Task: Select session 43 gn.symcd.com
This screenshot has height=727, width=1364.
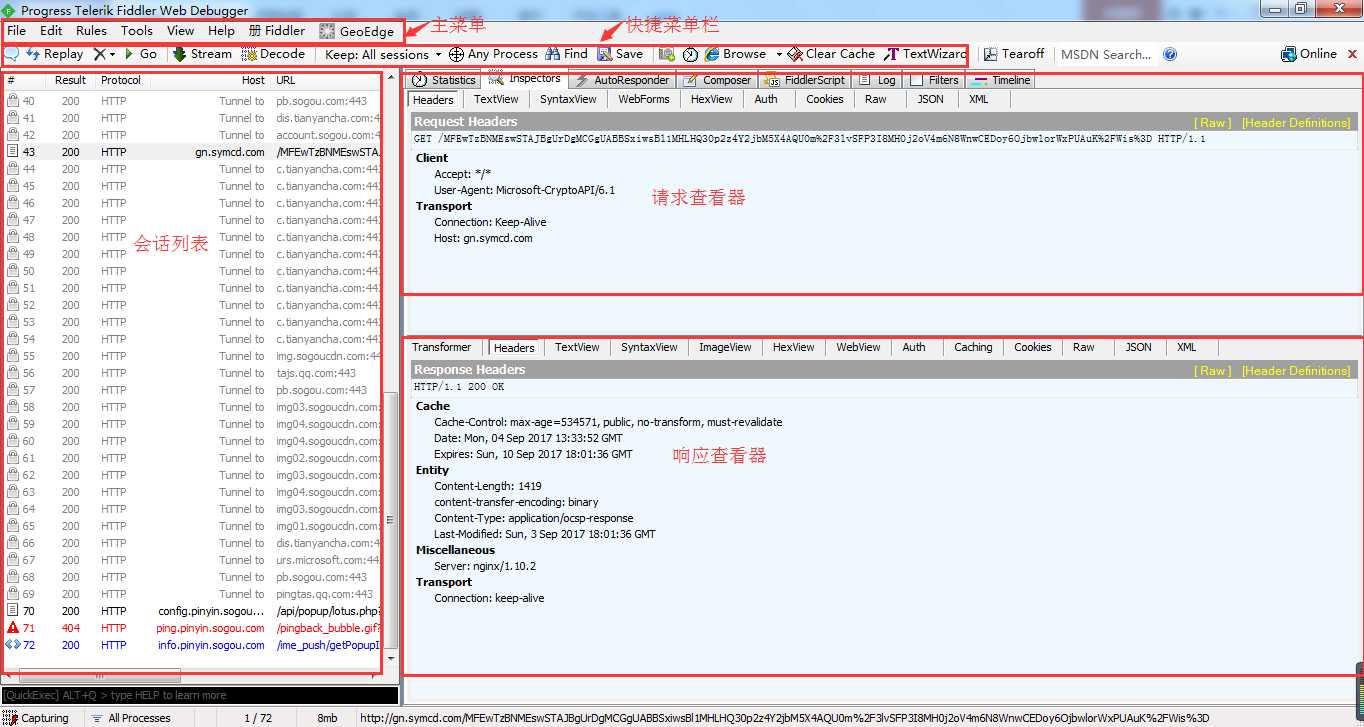Action: pos(192,152)
